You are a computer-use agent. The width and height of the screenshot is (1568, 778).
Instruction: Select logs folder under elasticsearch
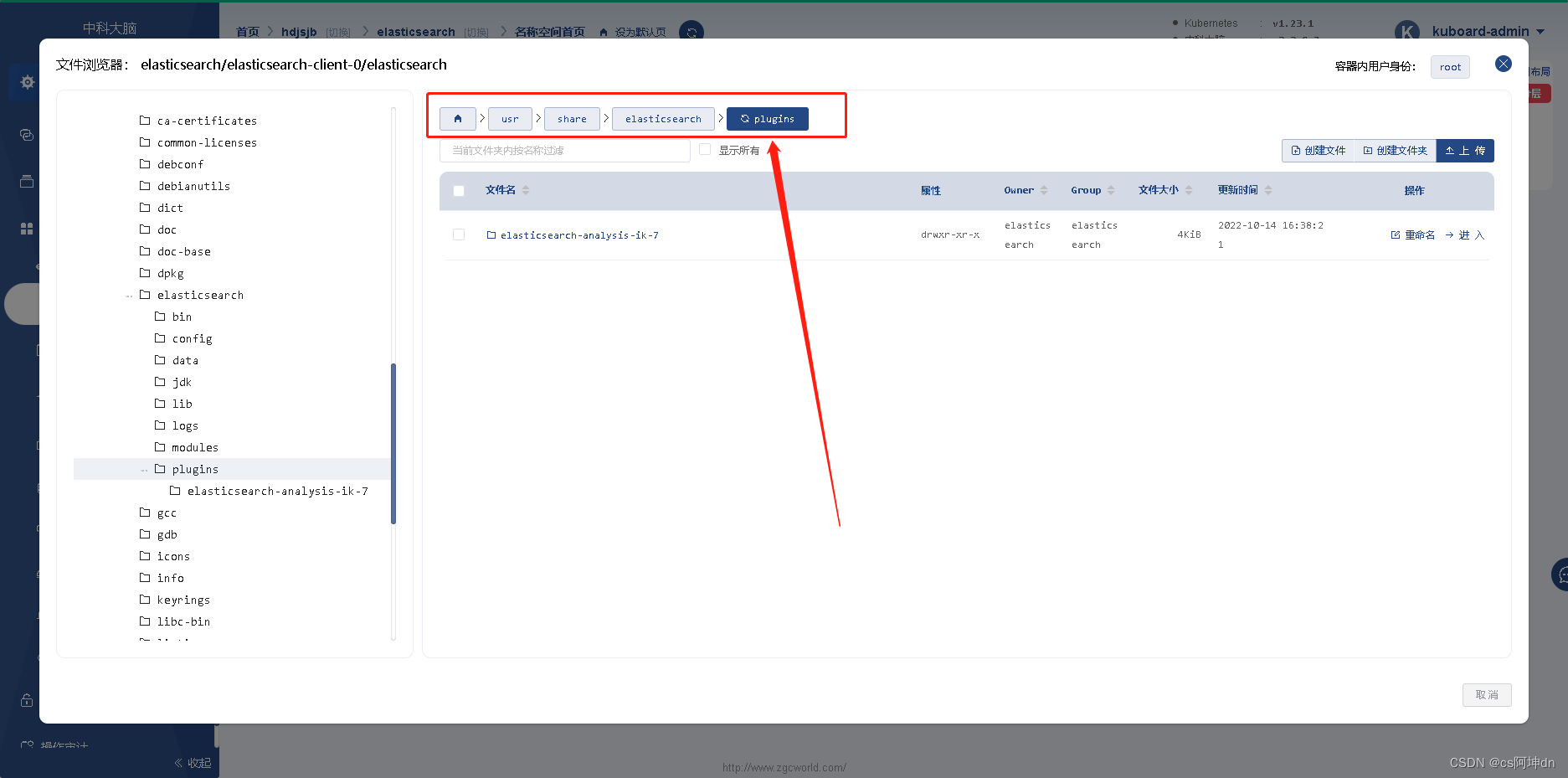185,425
